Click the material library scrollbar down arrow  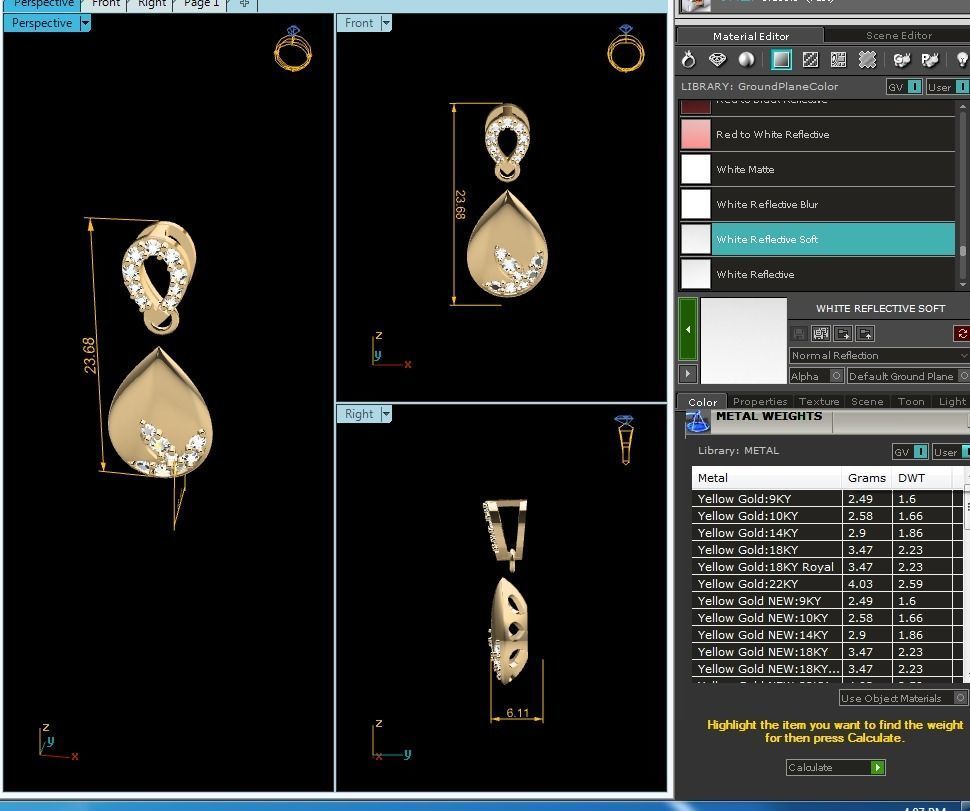click(x=963, y=285)
